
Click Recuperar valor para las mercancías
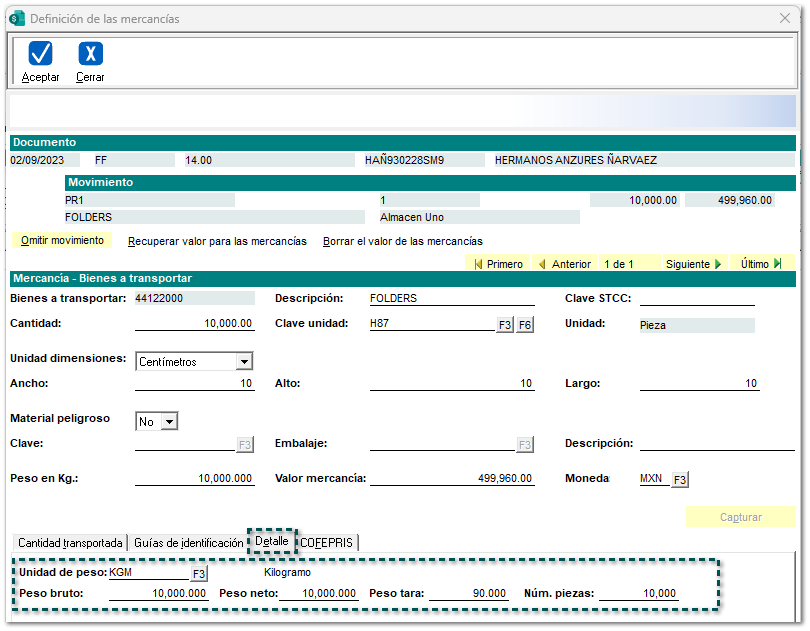(x=217, y=241)
